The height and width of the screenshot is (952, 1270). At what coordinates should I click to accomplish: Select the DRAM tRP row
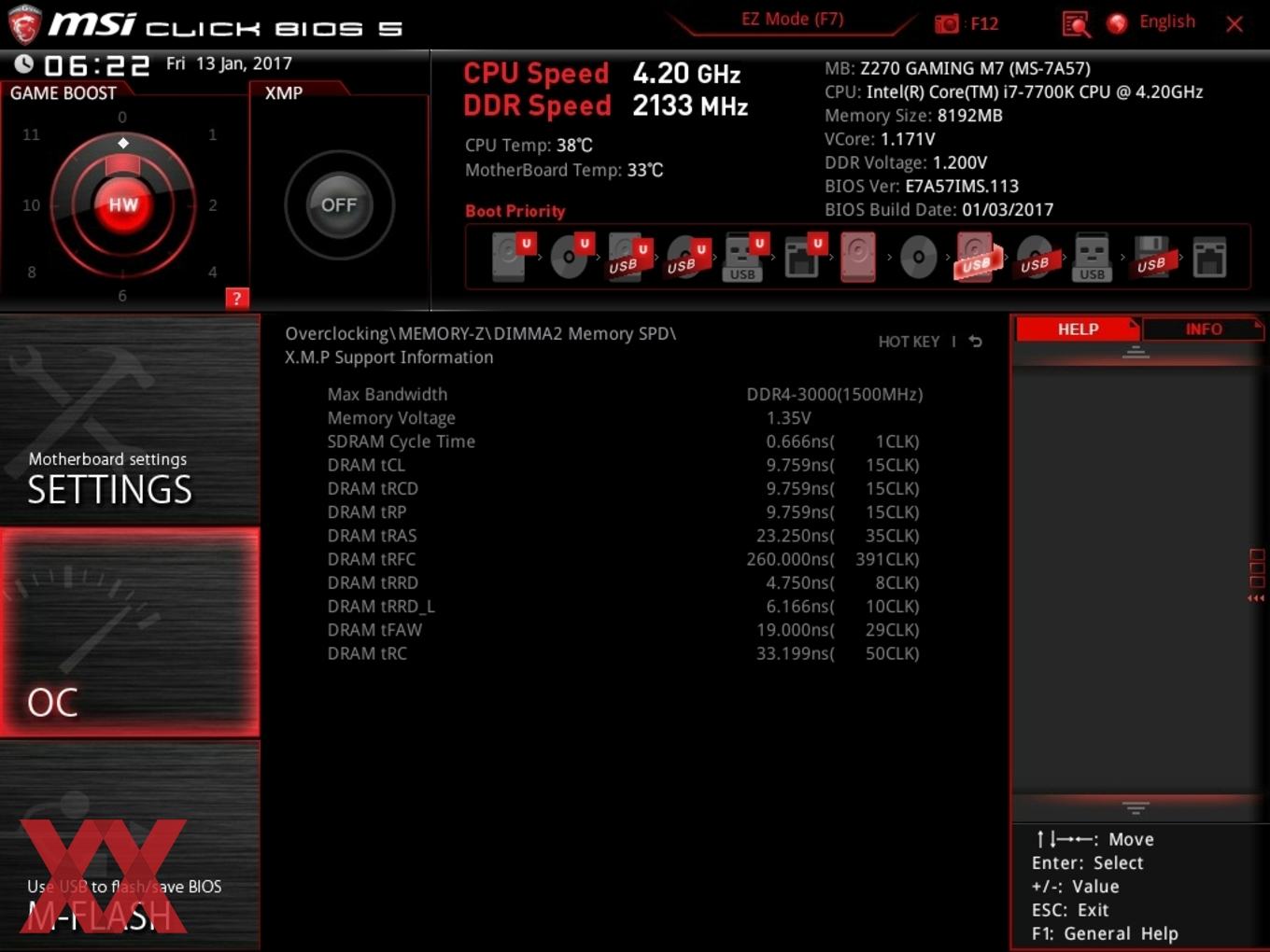624,511
